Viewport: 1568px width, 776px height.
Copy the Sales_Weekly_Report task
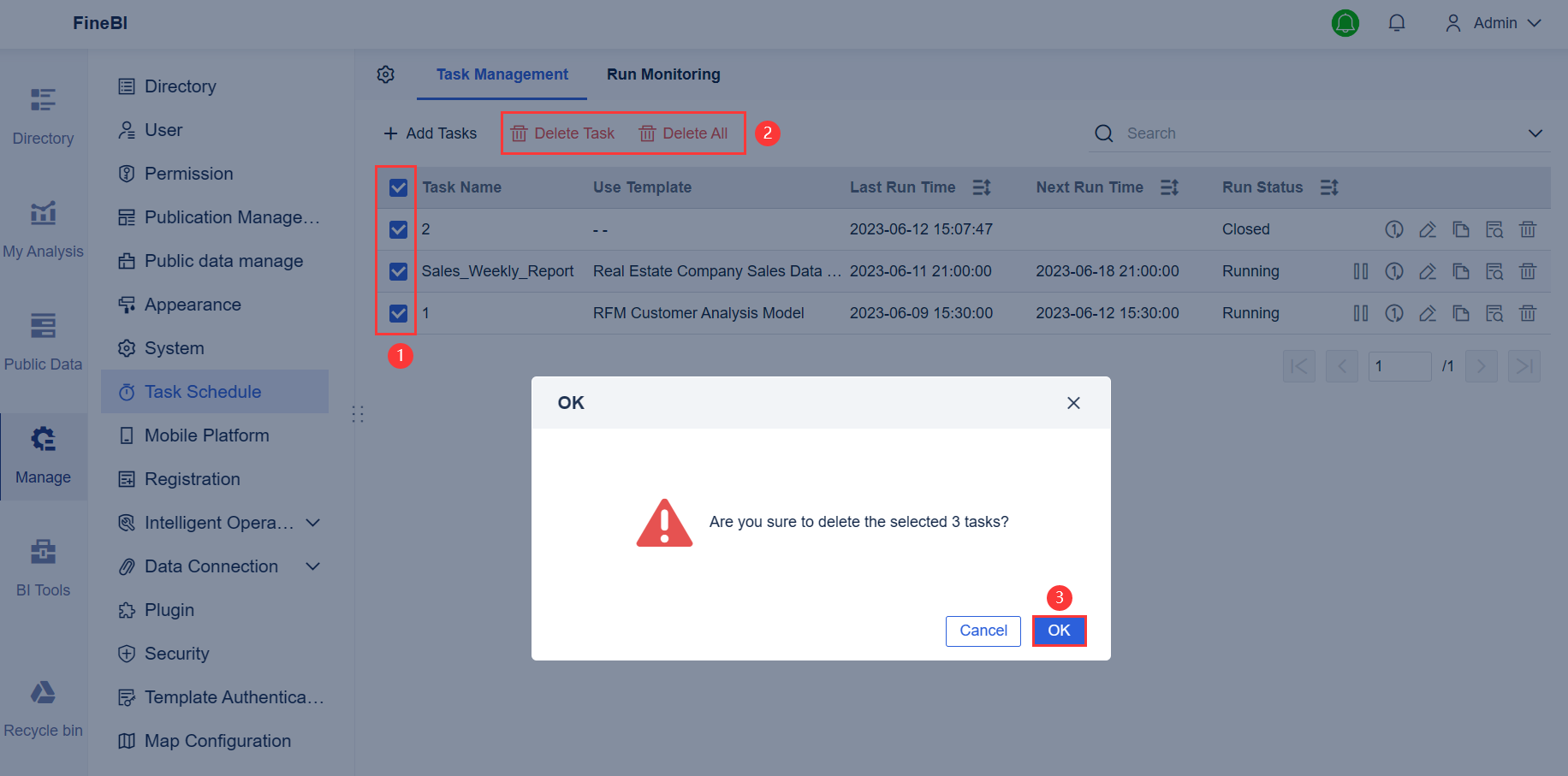[x=1461, y=270]
